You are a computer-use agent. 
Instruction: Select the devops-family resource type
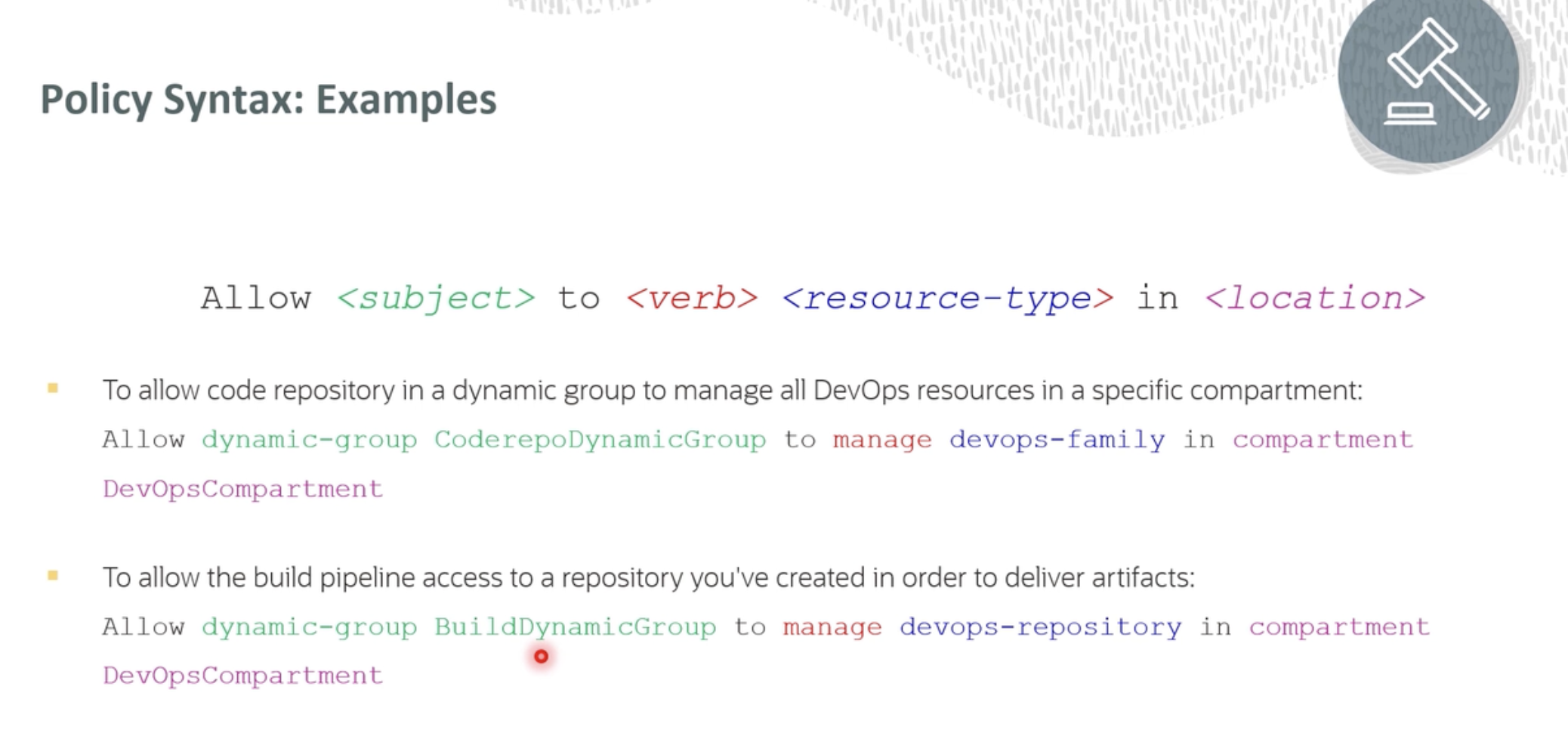1057,440
